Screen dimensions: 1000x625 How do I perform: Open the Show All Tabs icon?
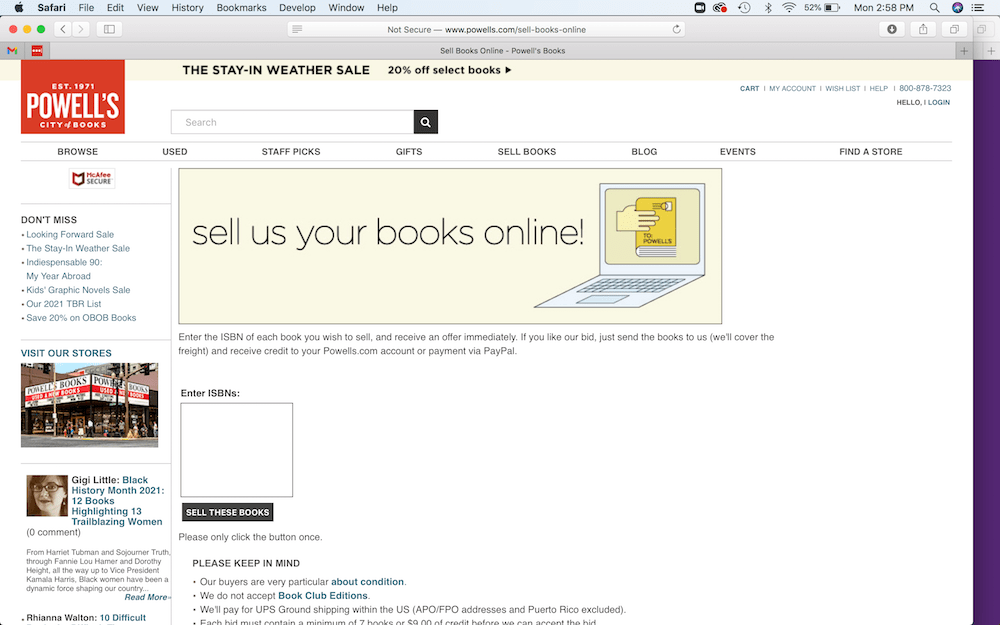coord(953,29)
